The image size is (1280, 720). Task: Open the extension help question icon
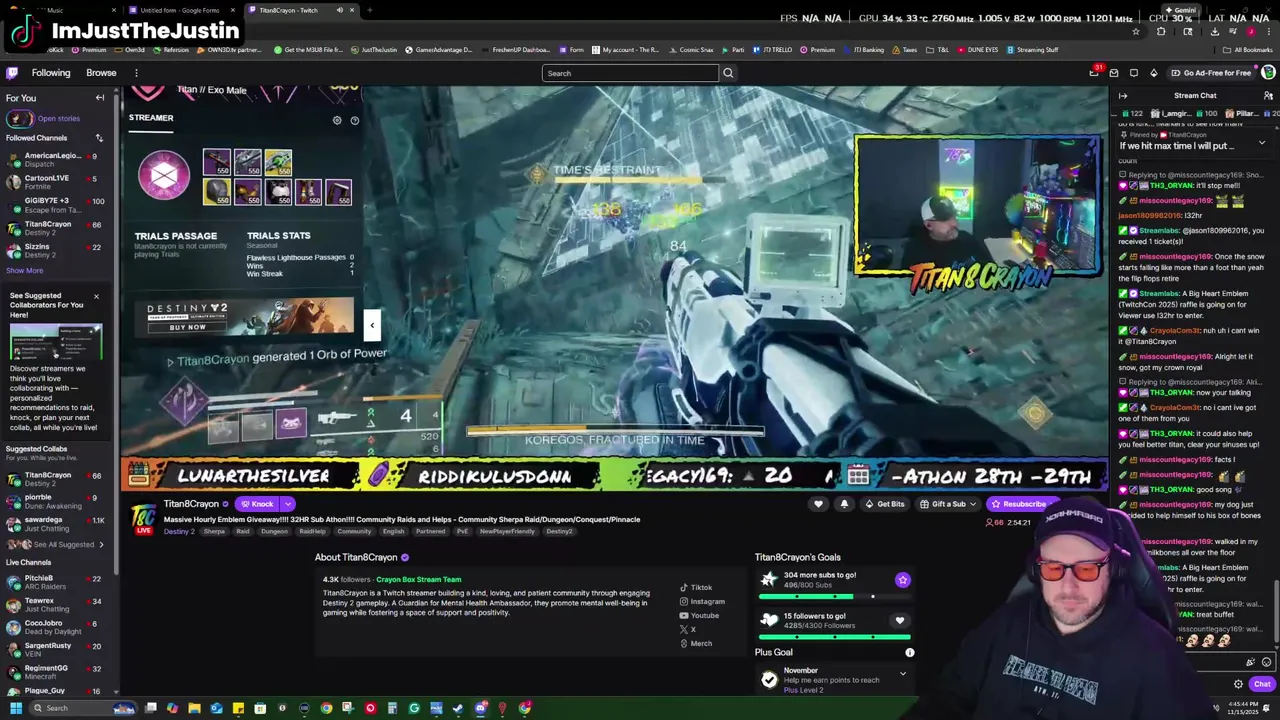point(354,120)
